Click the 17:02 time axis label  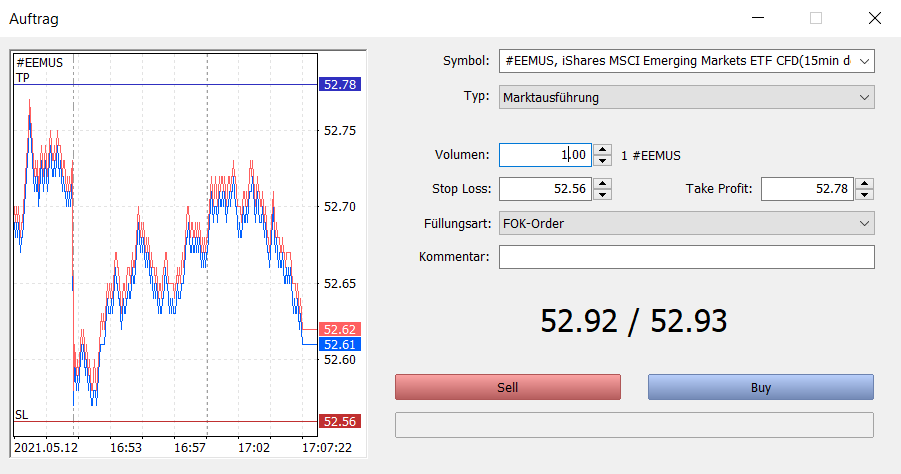pos(254,448)
